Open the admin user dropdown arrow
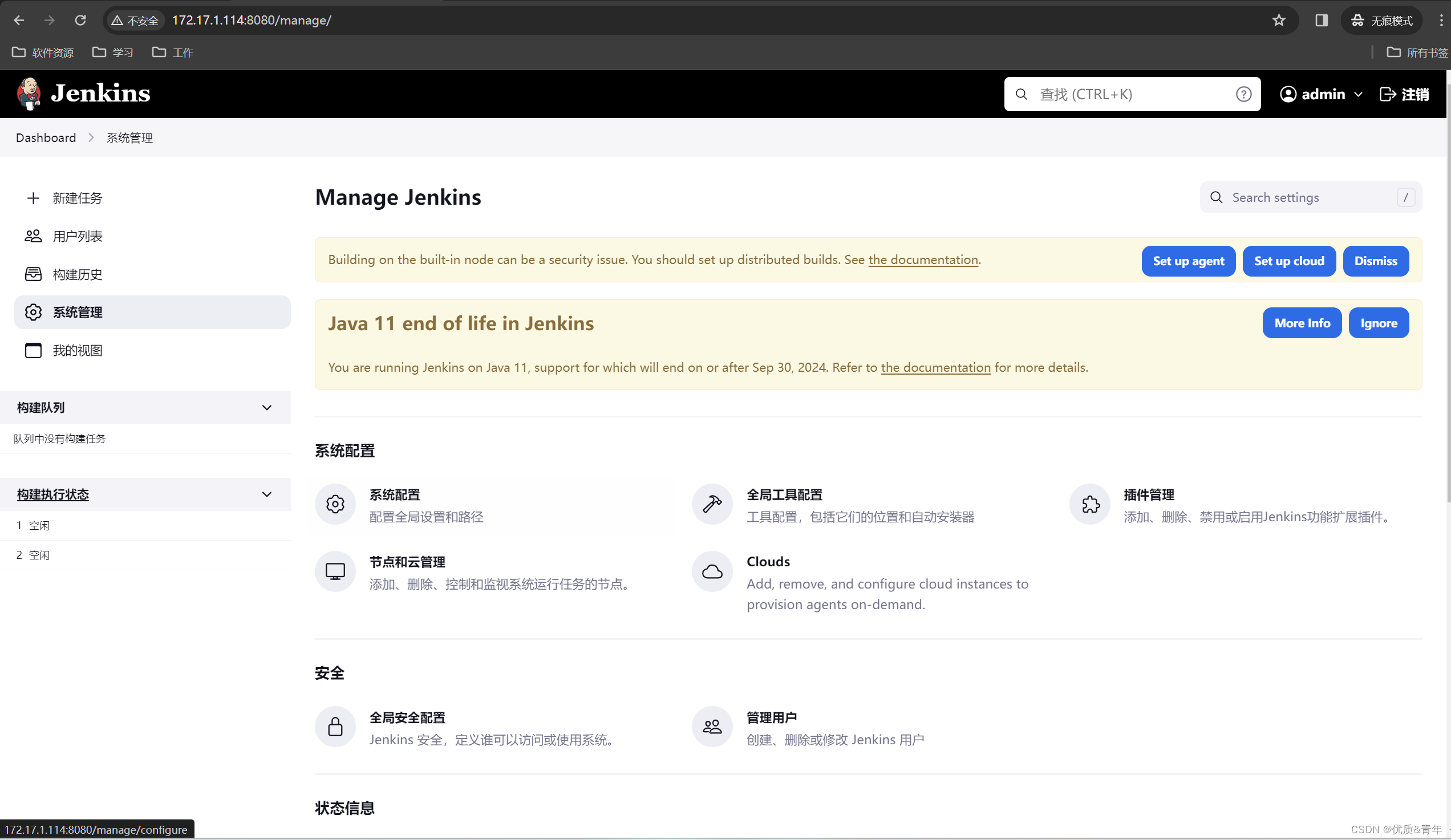1451x840 pixels. [x=1357, y=95]
